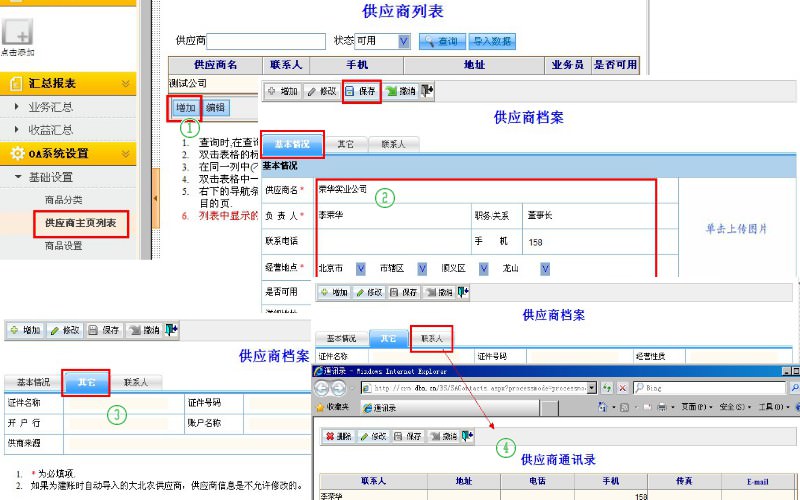Click 增加 button under the supplier list
Image resolution: width=800 pixels, height=500 pixels.
coord(185,108)
